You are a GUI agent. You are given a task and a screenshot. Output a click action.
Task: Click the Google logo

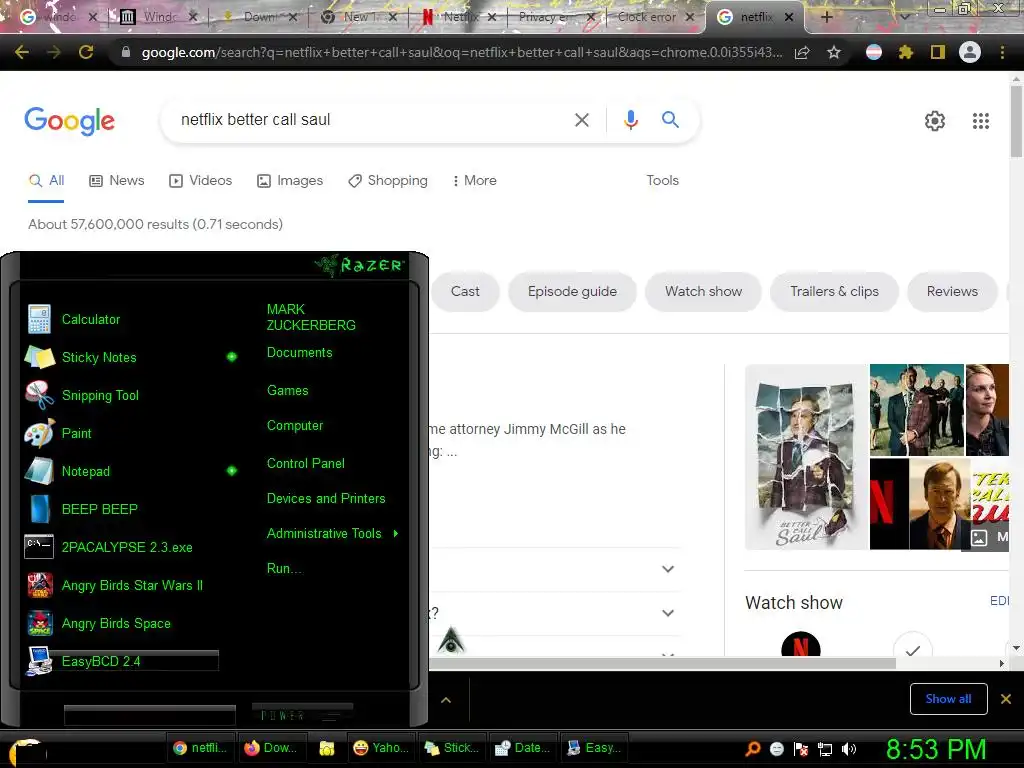69,121
